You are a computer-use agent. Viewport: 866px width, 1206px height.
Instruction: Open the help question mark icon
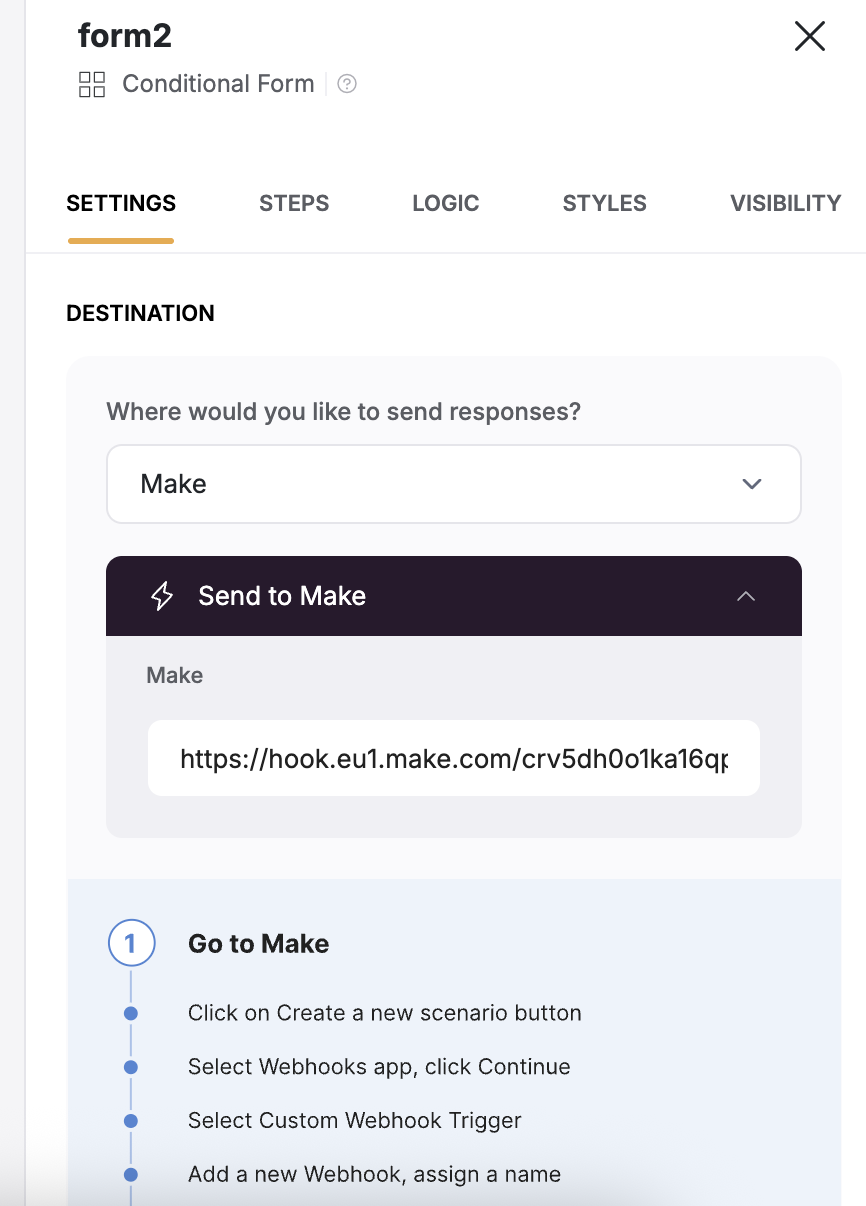(x=347, y=84)
